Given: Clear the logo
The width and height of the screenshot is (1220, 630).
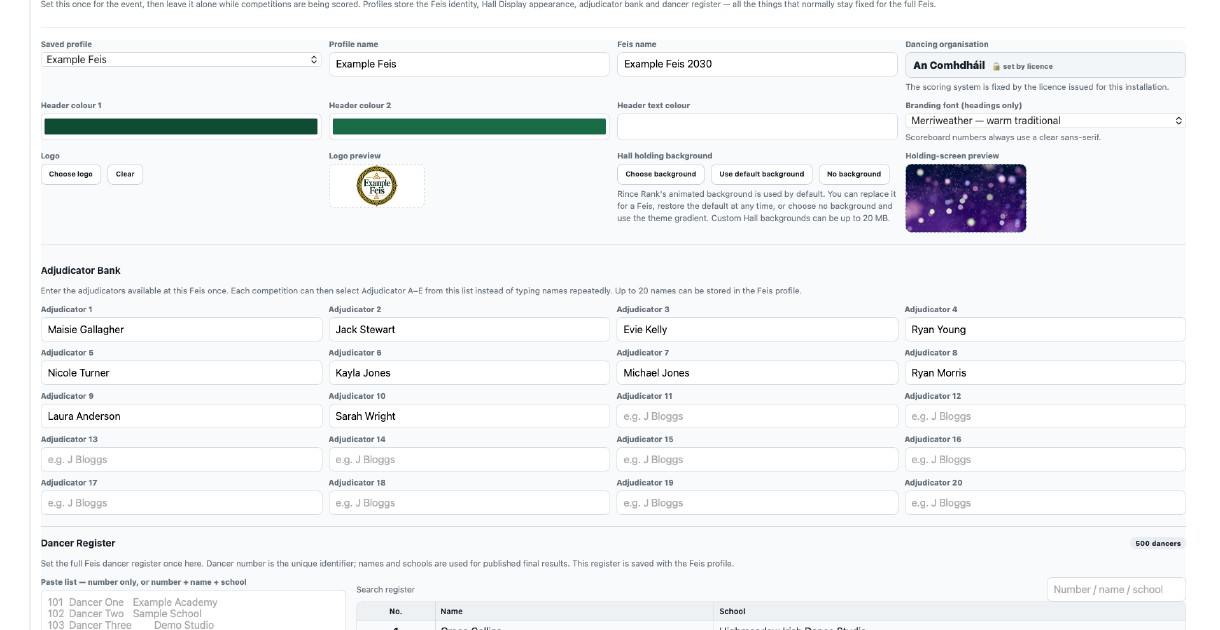Looking at the screenshot, I should point(125,174).
